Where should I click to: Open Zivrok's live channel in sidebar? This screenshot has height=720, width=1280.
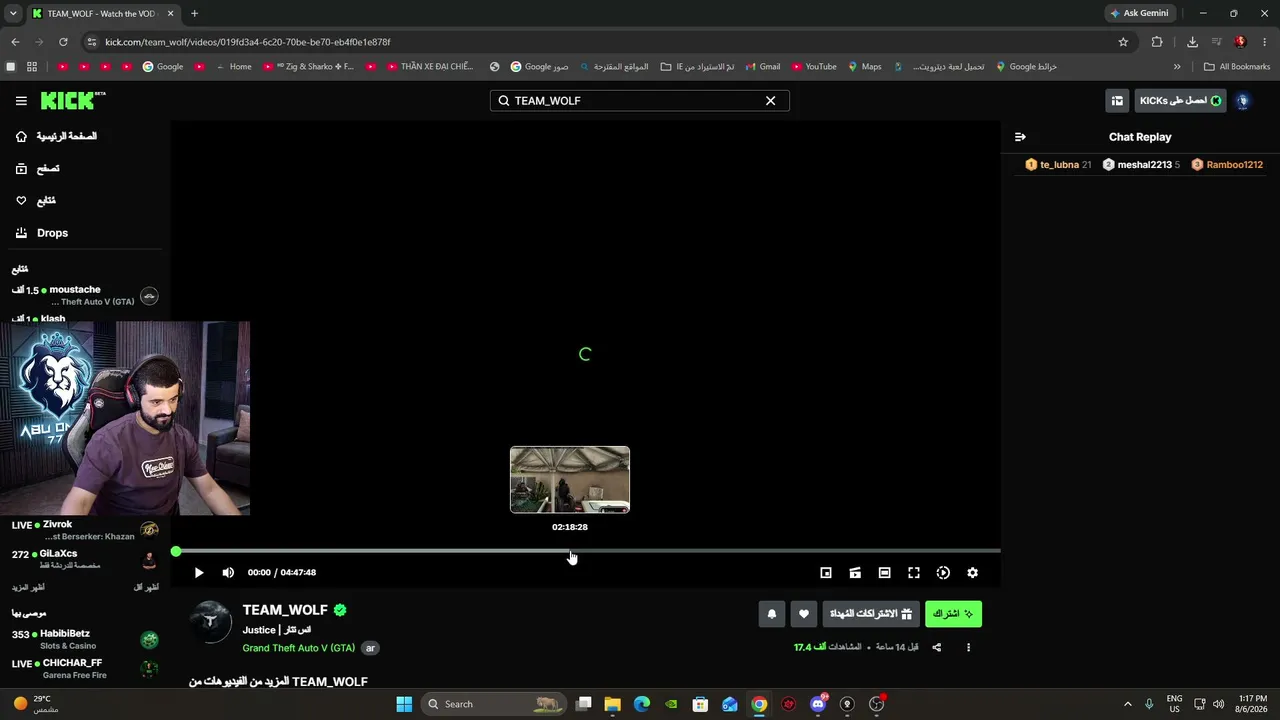coord(85,530)
